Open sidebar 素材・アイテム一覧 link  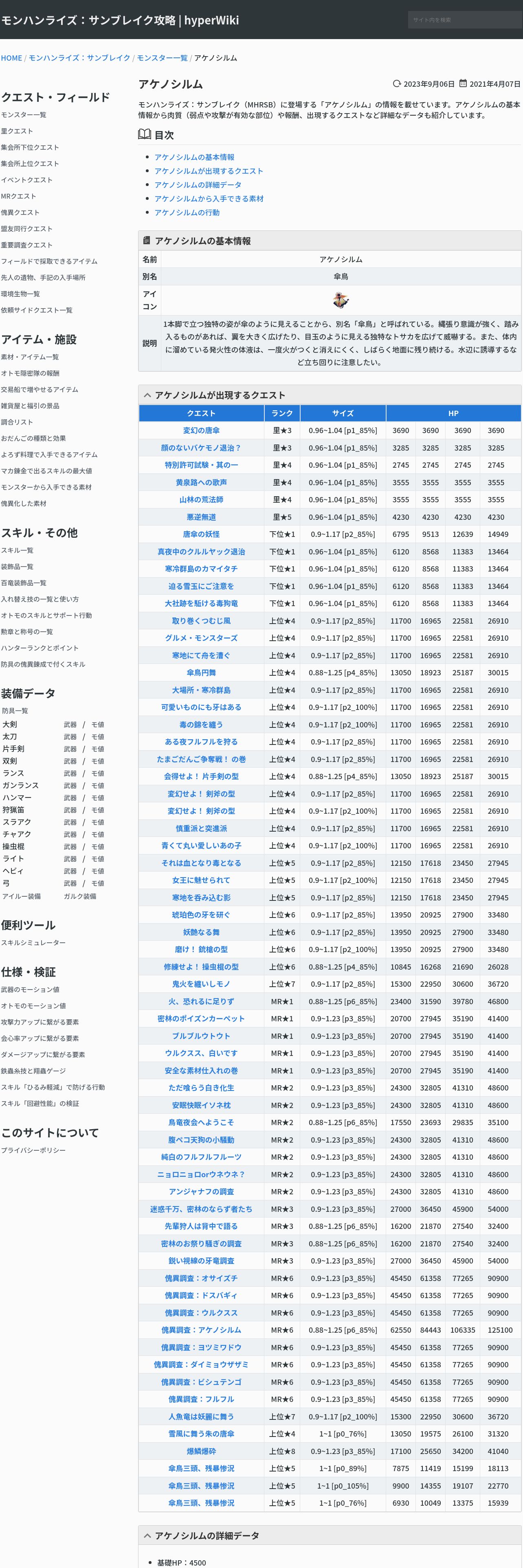30,357
